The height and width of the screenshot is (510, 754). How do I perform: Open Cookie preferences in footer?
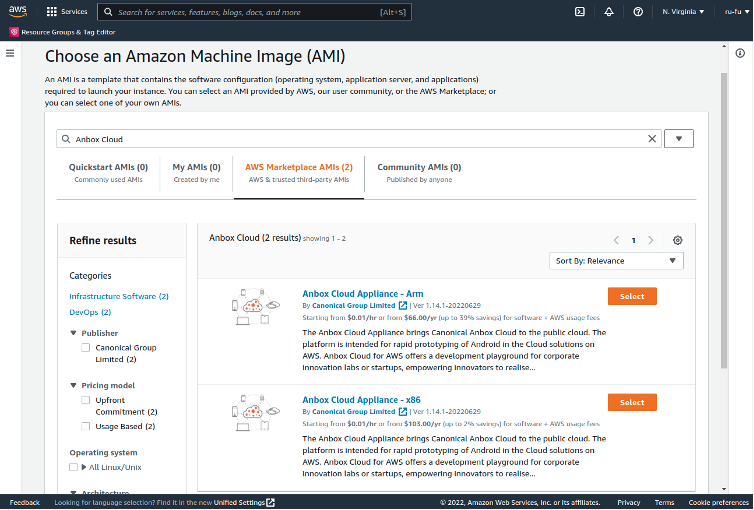718,502
